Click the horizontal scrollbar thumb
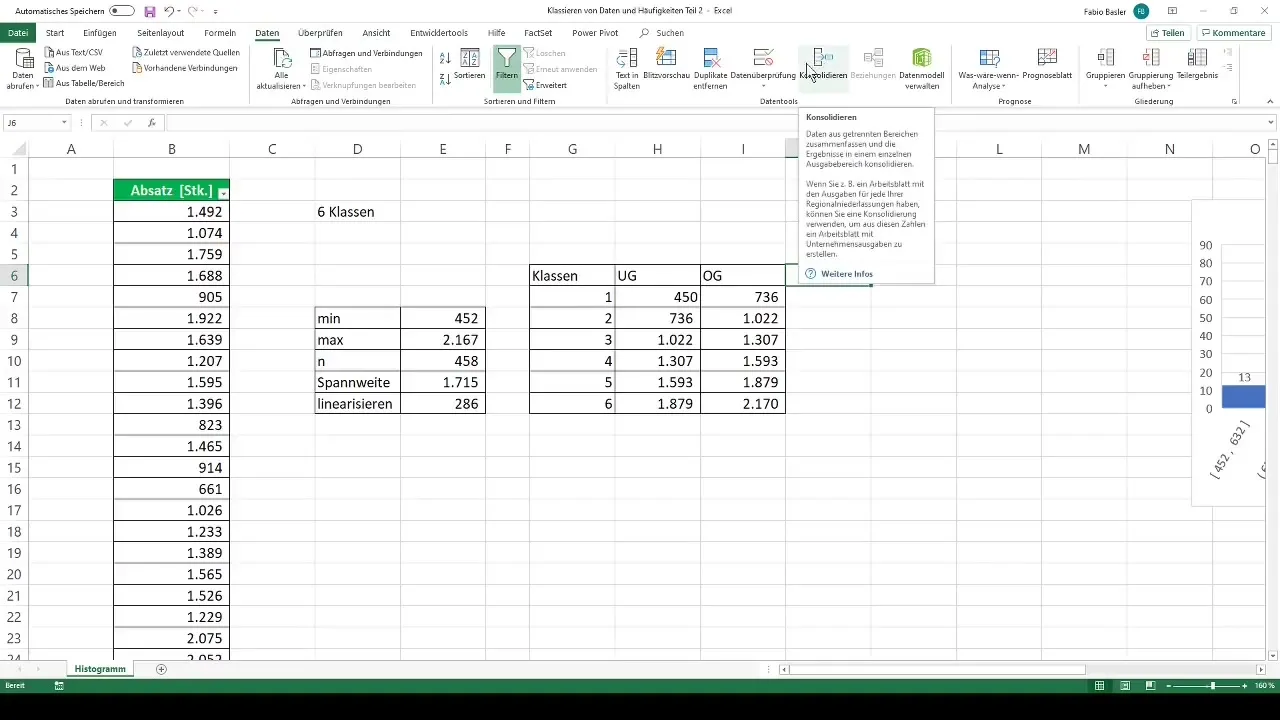The width and height of the screenshot is (1280, 720). point(939,669)
